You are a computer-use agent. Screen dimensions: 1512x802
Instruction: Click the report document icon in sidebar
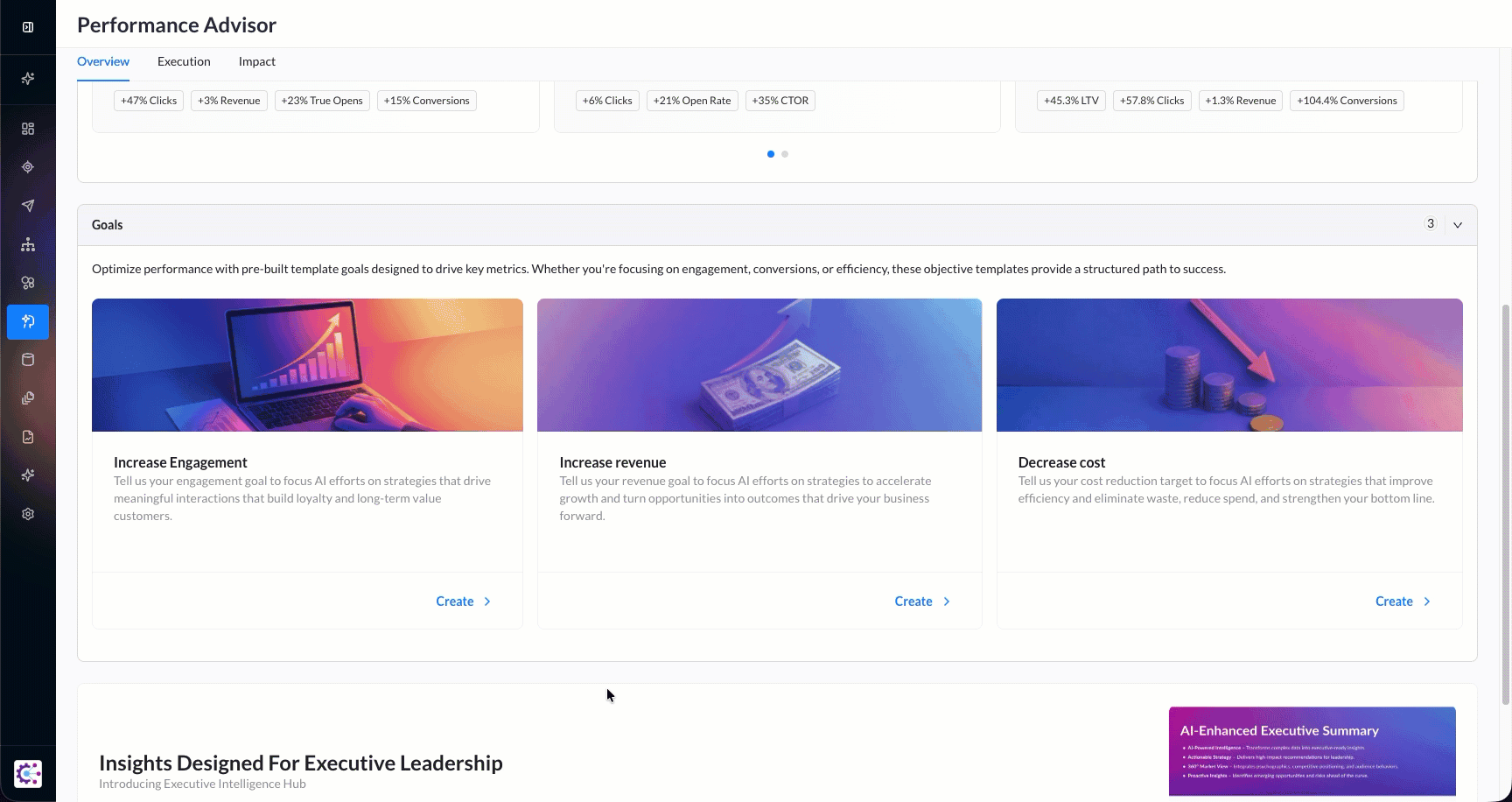tap(28, 437)
